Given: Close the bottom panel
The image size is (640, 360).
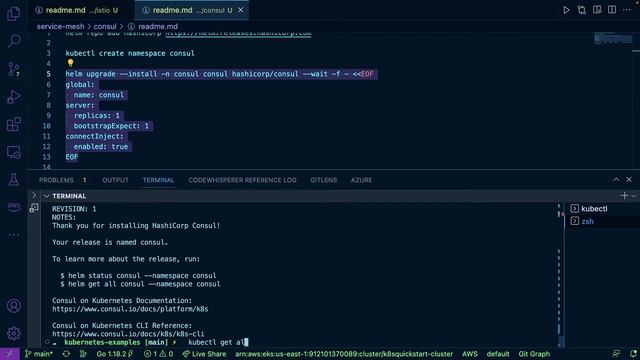Looking at the screenshot, I should (x=629, y=180).
